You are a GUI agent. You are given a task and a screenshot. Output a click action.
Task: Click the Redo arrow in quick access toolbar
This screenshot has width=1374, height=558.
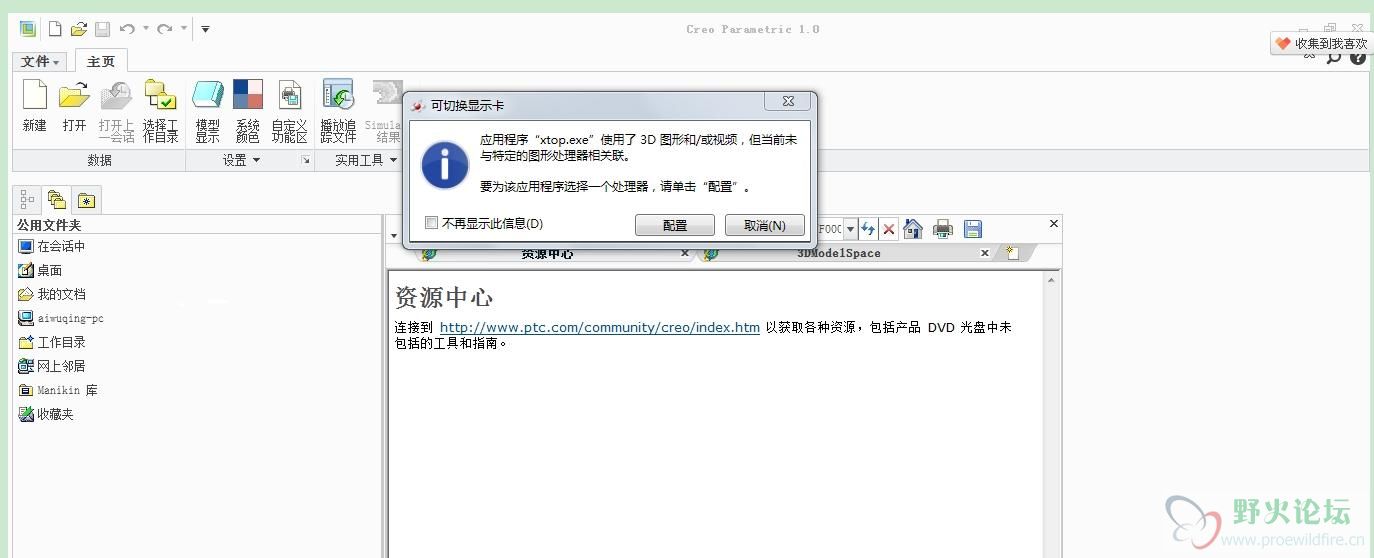165,29
